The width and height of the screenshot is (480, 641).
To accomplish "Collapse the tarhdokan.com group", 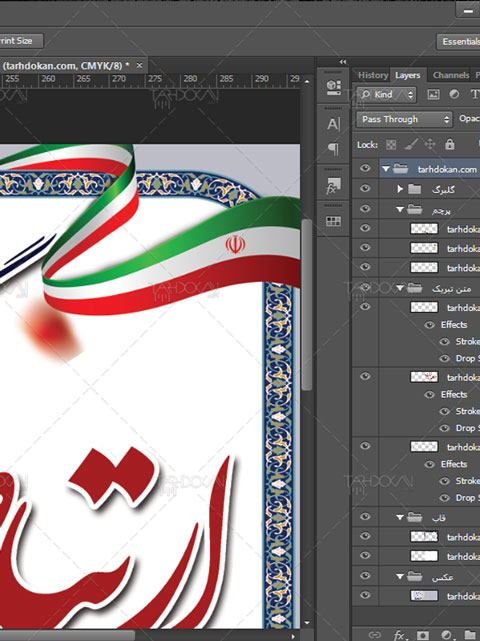I will 386,168.
